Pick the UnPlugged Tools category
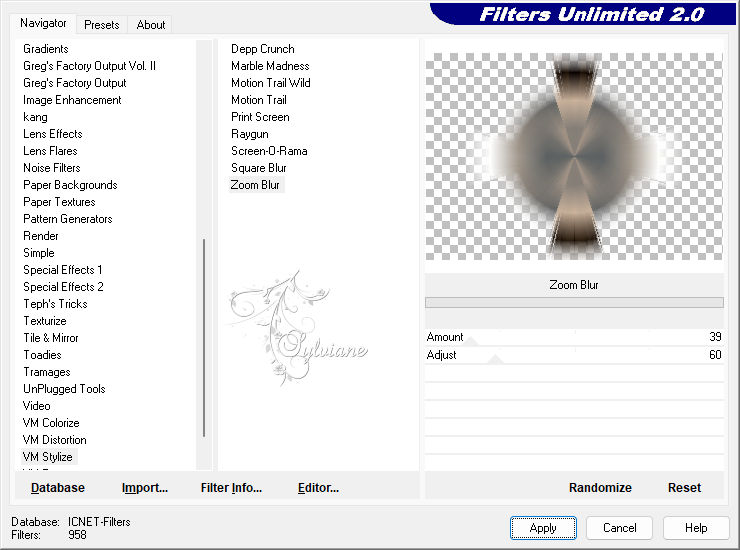 (64, 389)
